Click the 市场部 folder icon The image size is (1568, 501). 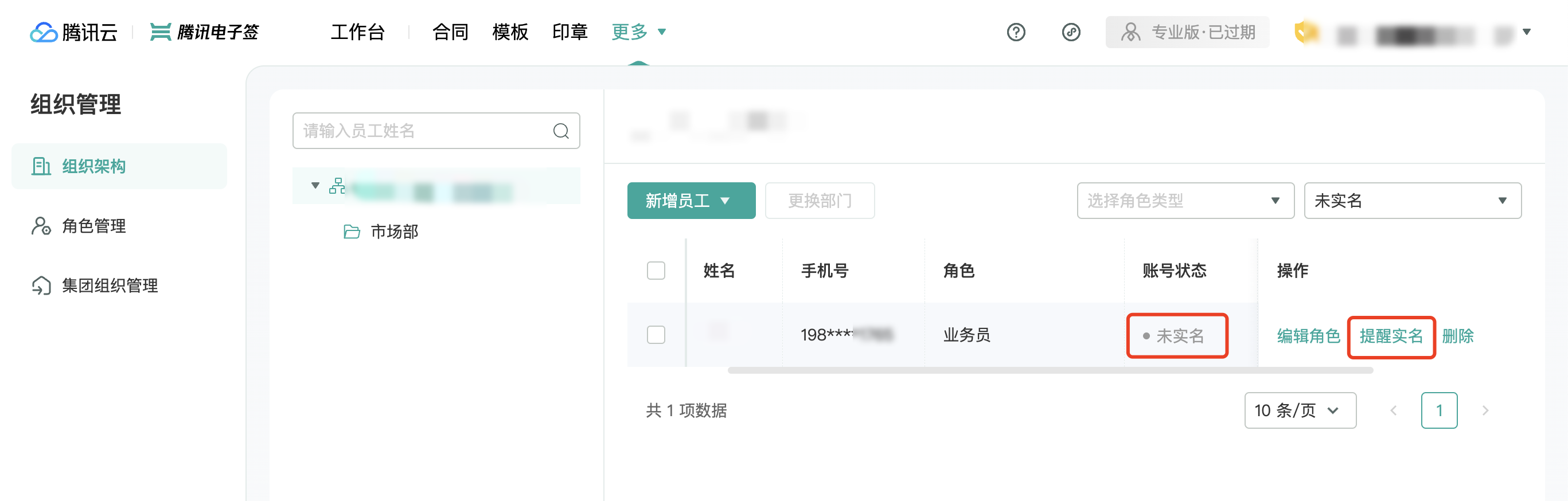click(351, 232)
